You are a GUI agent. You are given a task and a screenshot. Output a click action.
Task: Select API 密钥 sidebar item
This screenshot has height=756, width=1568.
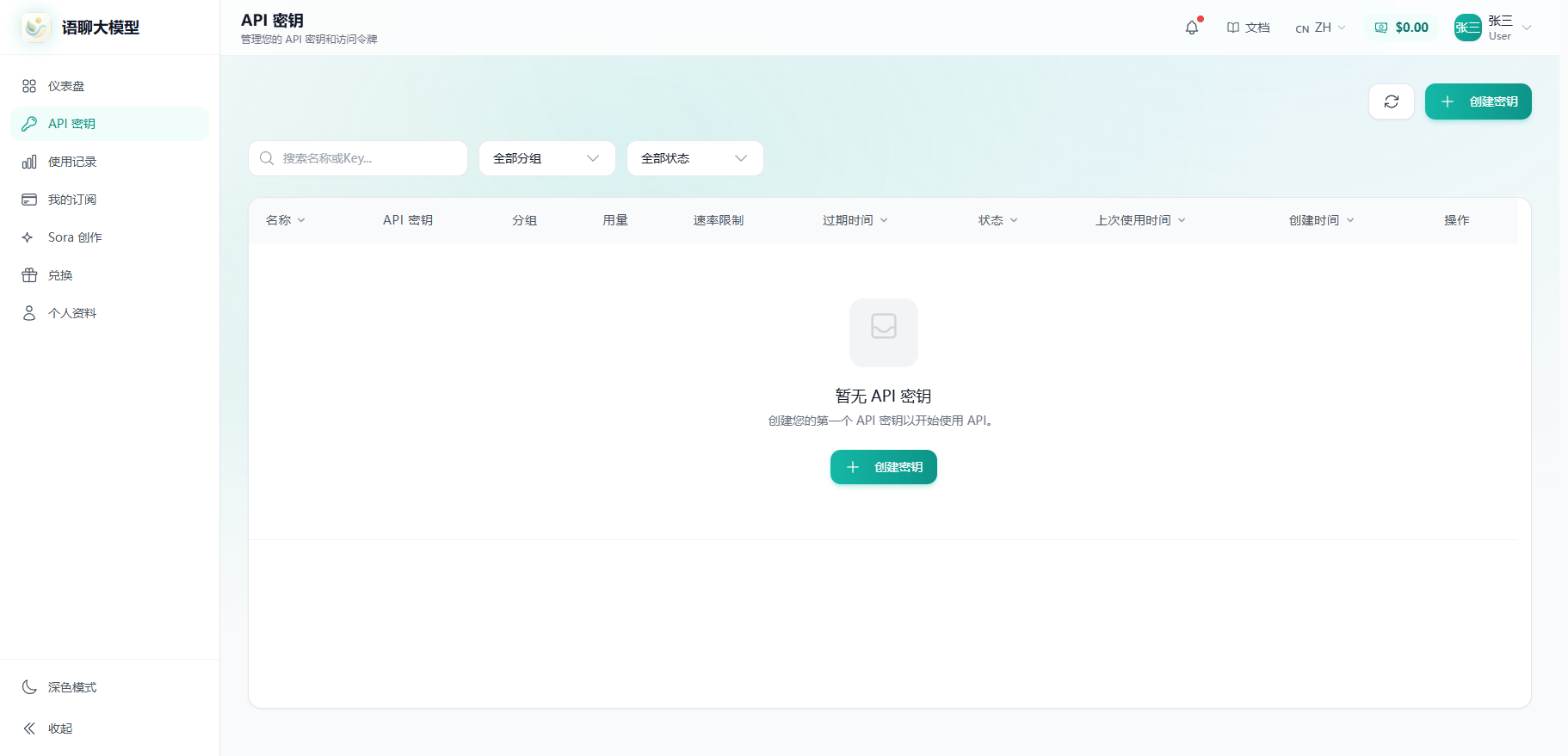(x=109, y=124)
